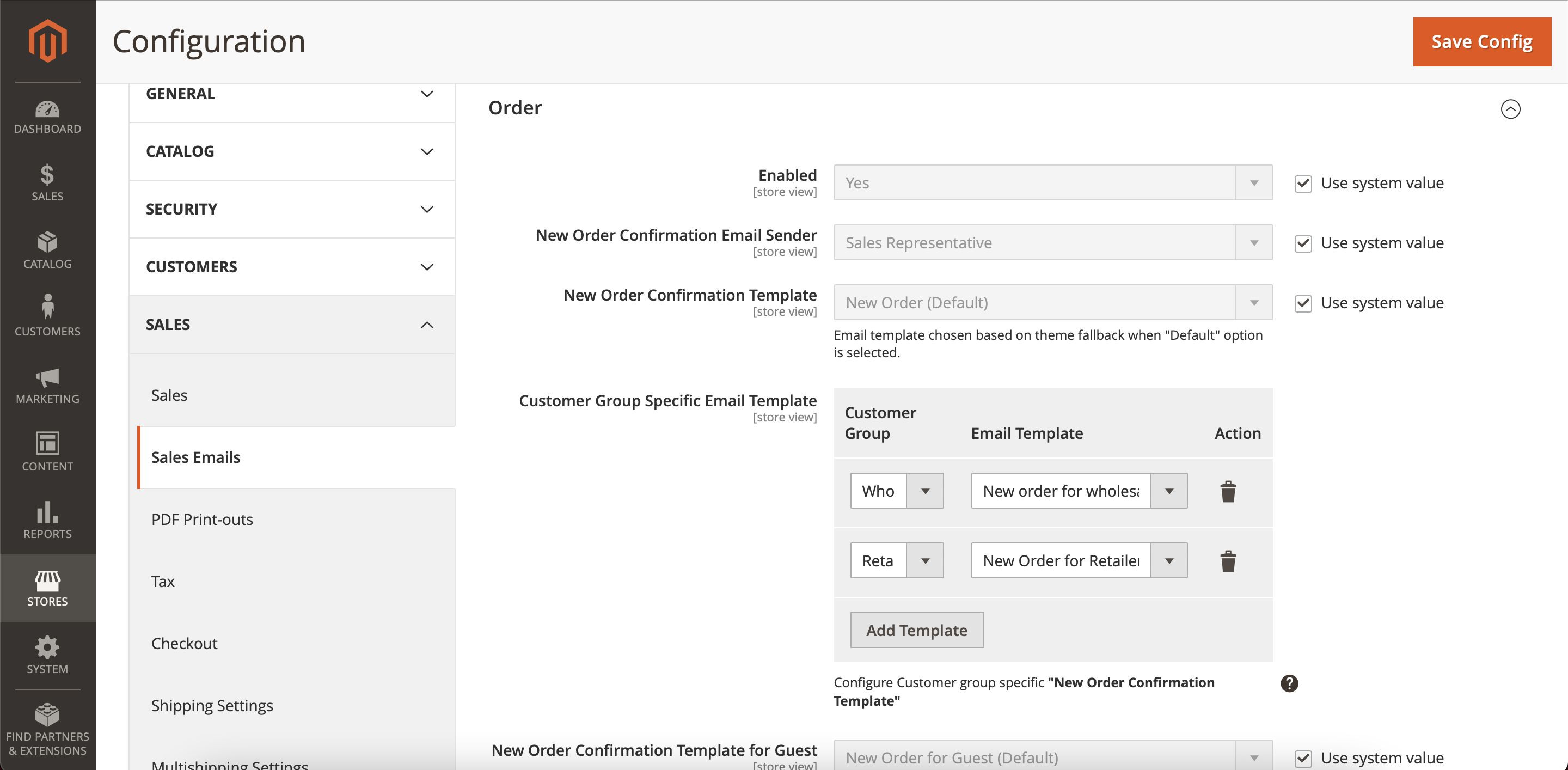
Task: Click the Order section heading
Action: point(515,108)
